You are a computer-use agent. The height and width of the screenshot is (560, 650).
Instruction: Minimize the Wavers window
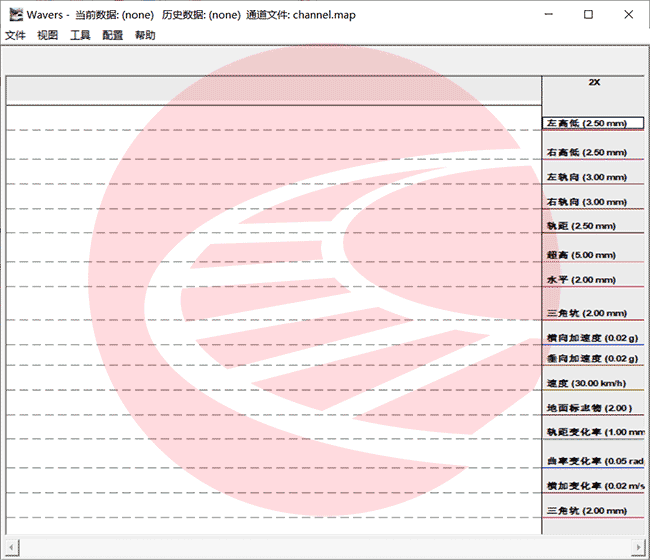pos(548,15)
